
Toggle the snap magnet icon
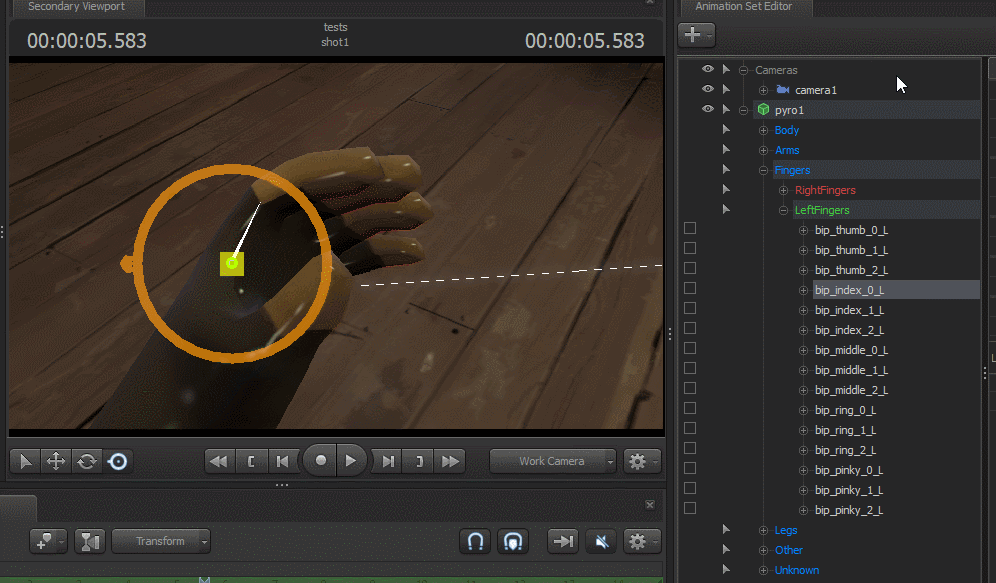pyautogui.click(x=475, y=541)
